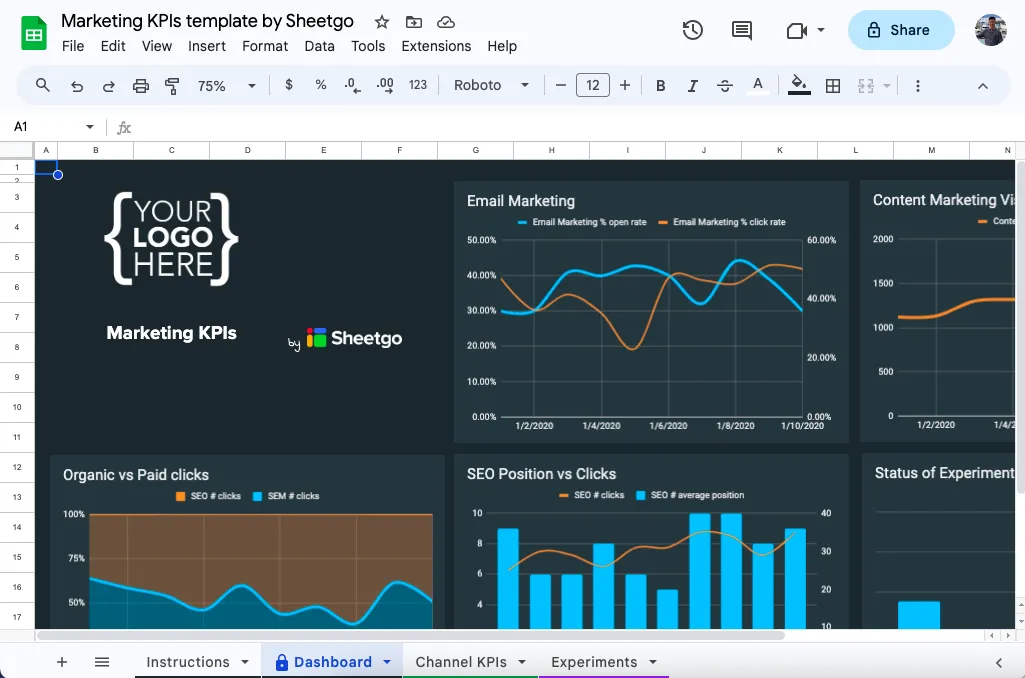Click the Google Sheets home icon
Screen dimensions: 1025x678
(x=33, y=34)
